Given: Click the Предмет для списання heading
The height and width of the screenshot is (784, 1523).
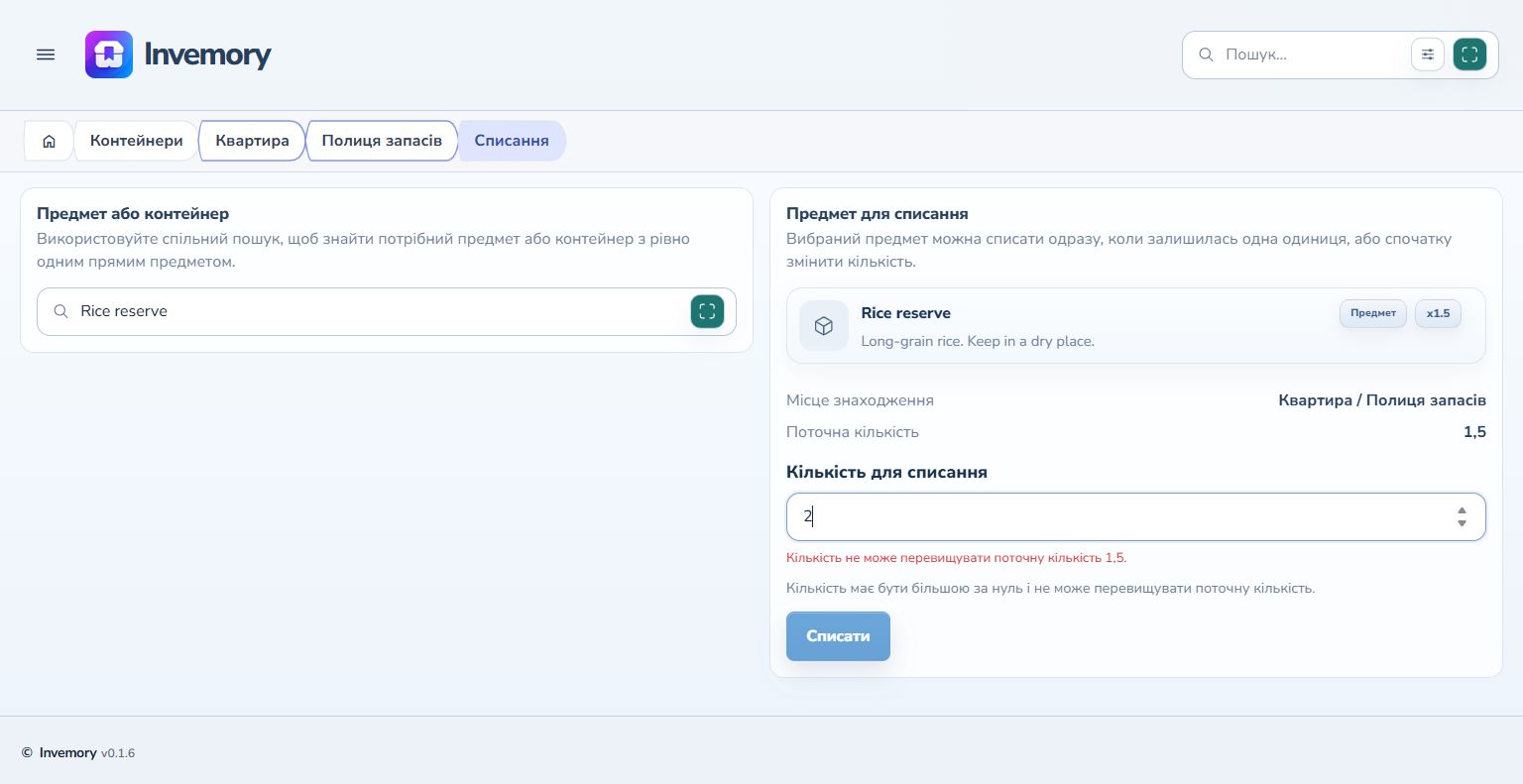Looking at the screenshot, I should pyautogui.click(x=878, y=213).
